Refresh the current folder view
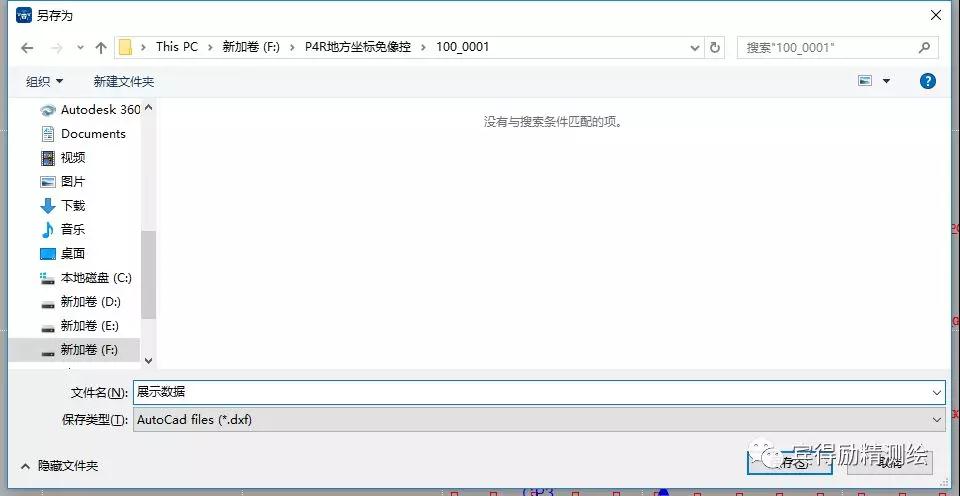The image size is (960, 496). click(715, 47)
